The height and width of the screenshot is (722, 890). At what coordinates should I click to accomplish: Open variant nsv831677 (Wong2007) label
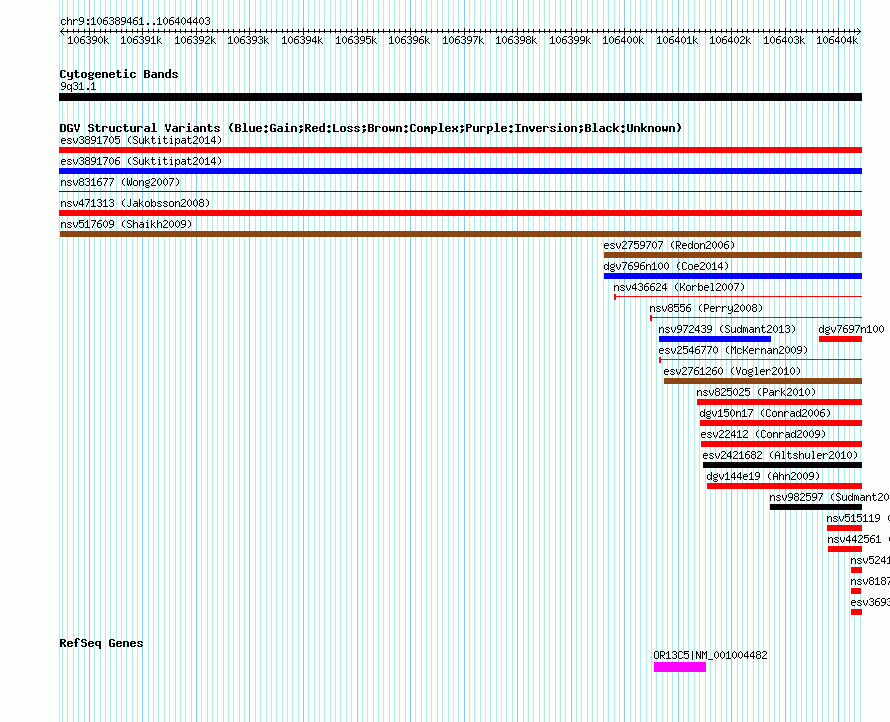pos(120,182)
